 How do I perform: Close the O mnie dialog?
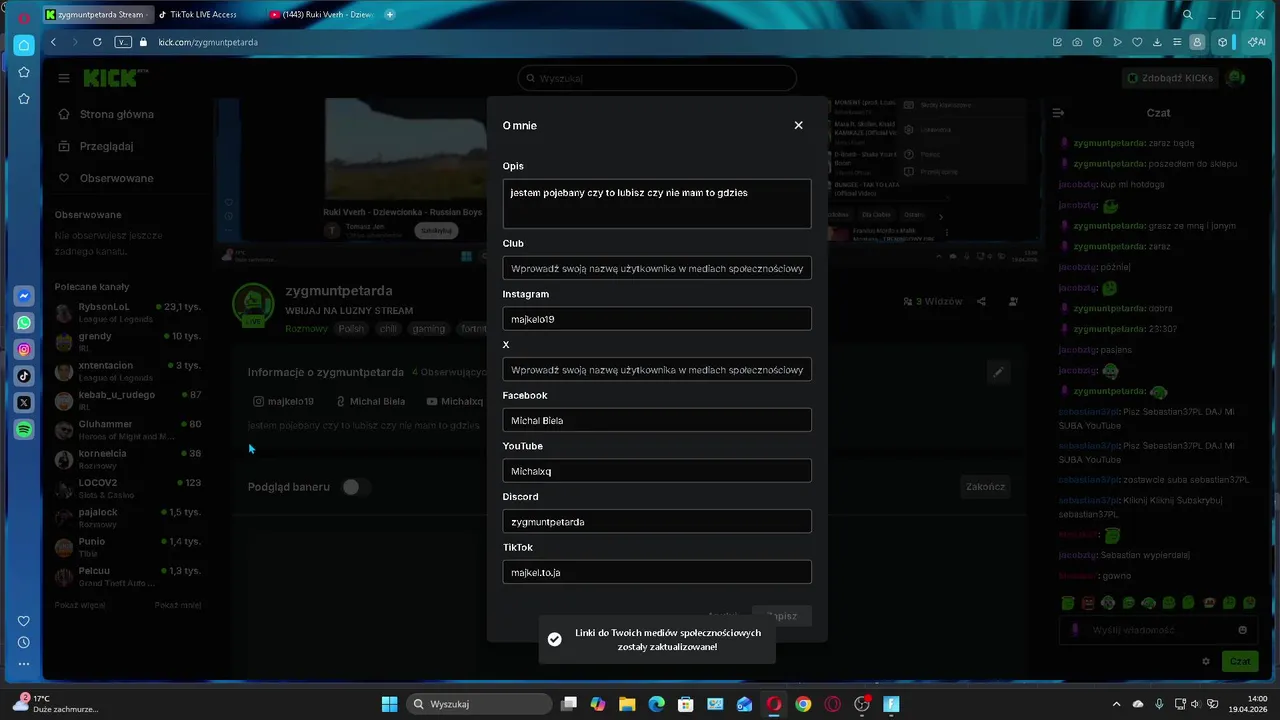tap(798, 125)
